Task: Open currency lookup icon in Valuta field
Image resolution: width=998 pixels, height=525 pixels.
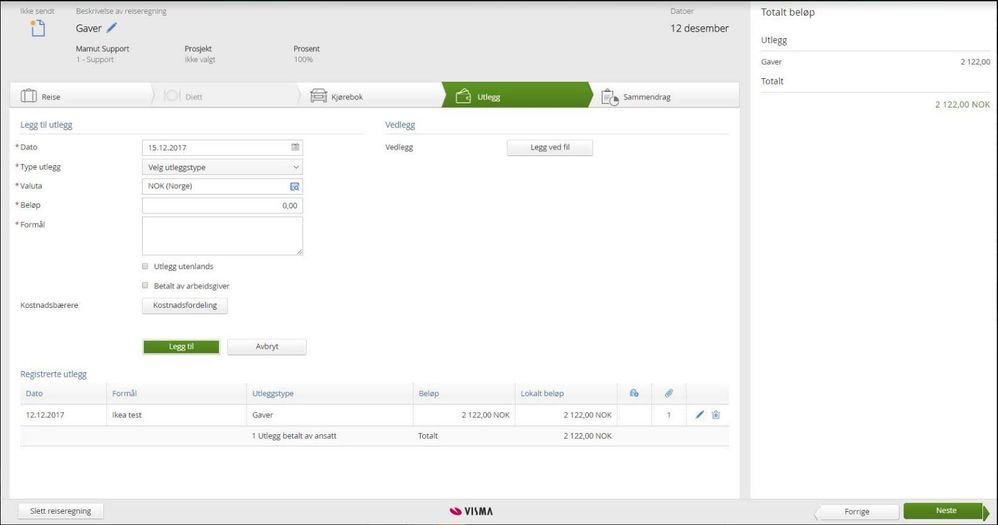Action: 294,186
